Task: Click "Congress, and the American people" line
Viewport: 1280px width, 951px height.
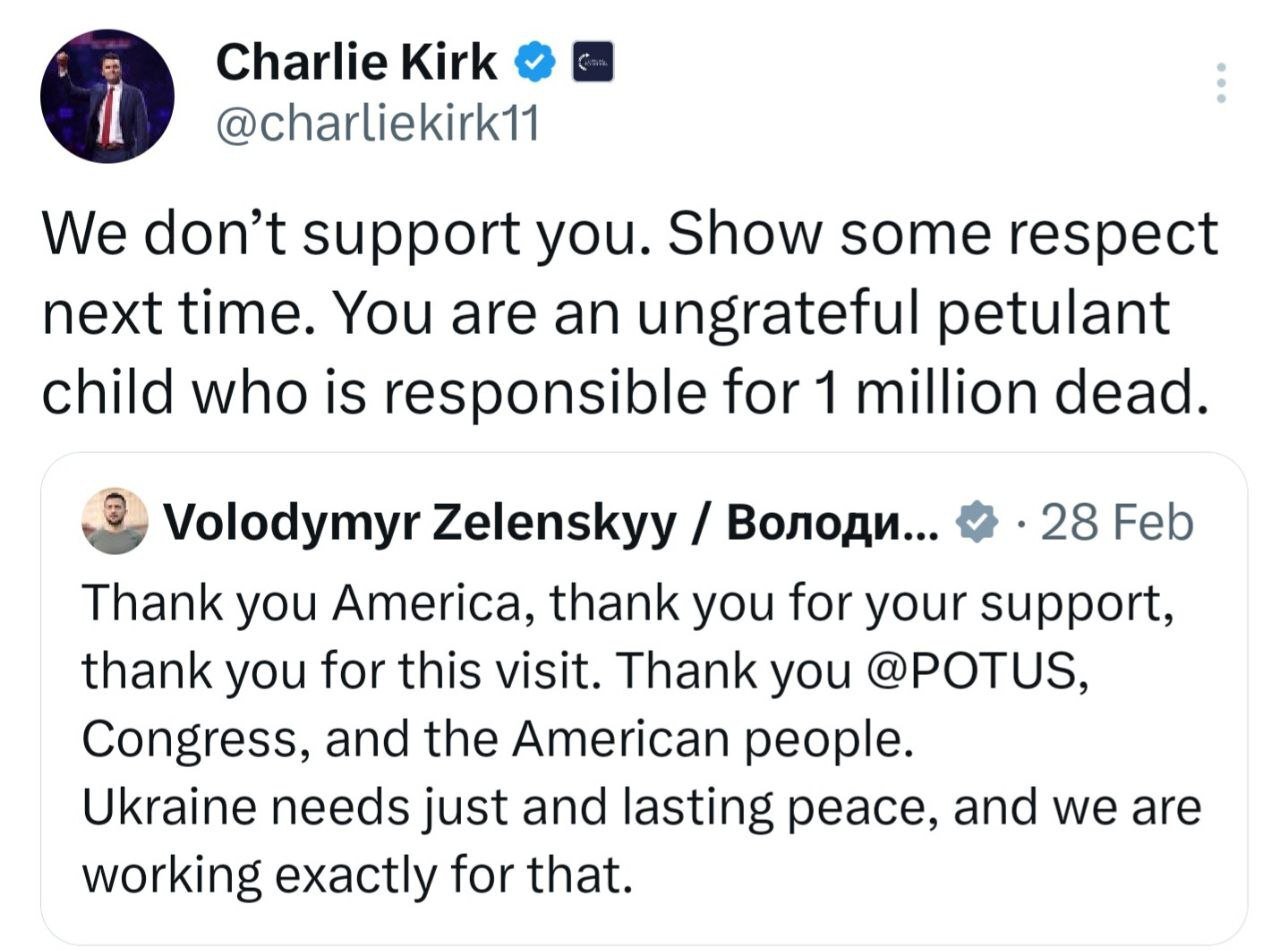Action: coord(497,739)
